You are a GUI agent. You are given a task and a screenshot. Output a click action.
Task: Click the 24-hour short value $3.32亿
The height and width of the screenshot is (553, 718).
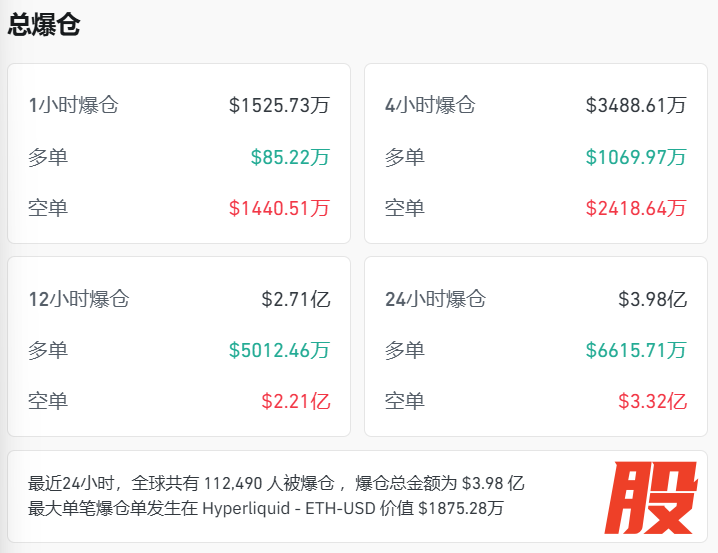[x=652, y=401]
